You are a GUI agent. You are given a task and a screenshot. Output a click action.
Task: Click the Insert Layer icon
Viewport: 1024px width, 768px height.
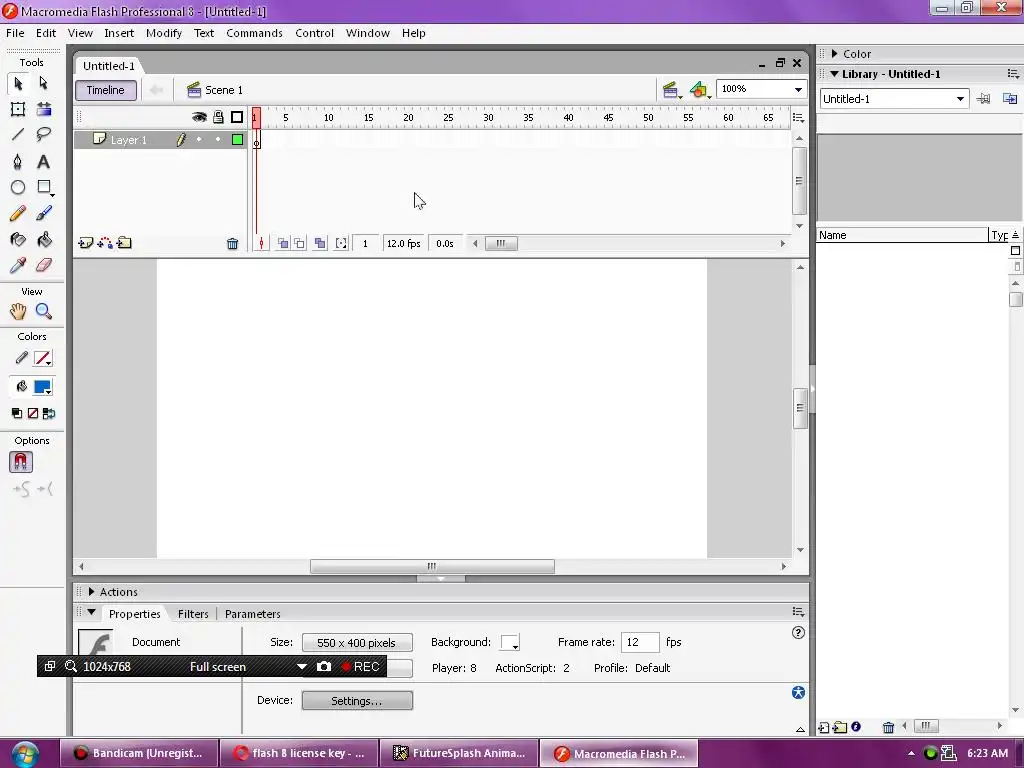point(86,243)
